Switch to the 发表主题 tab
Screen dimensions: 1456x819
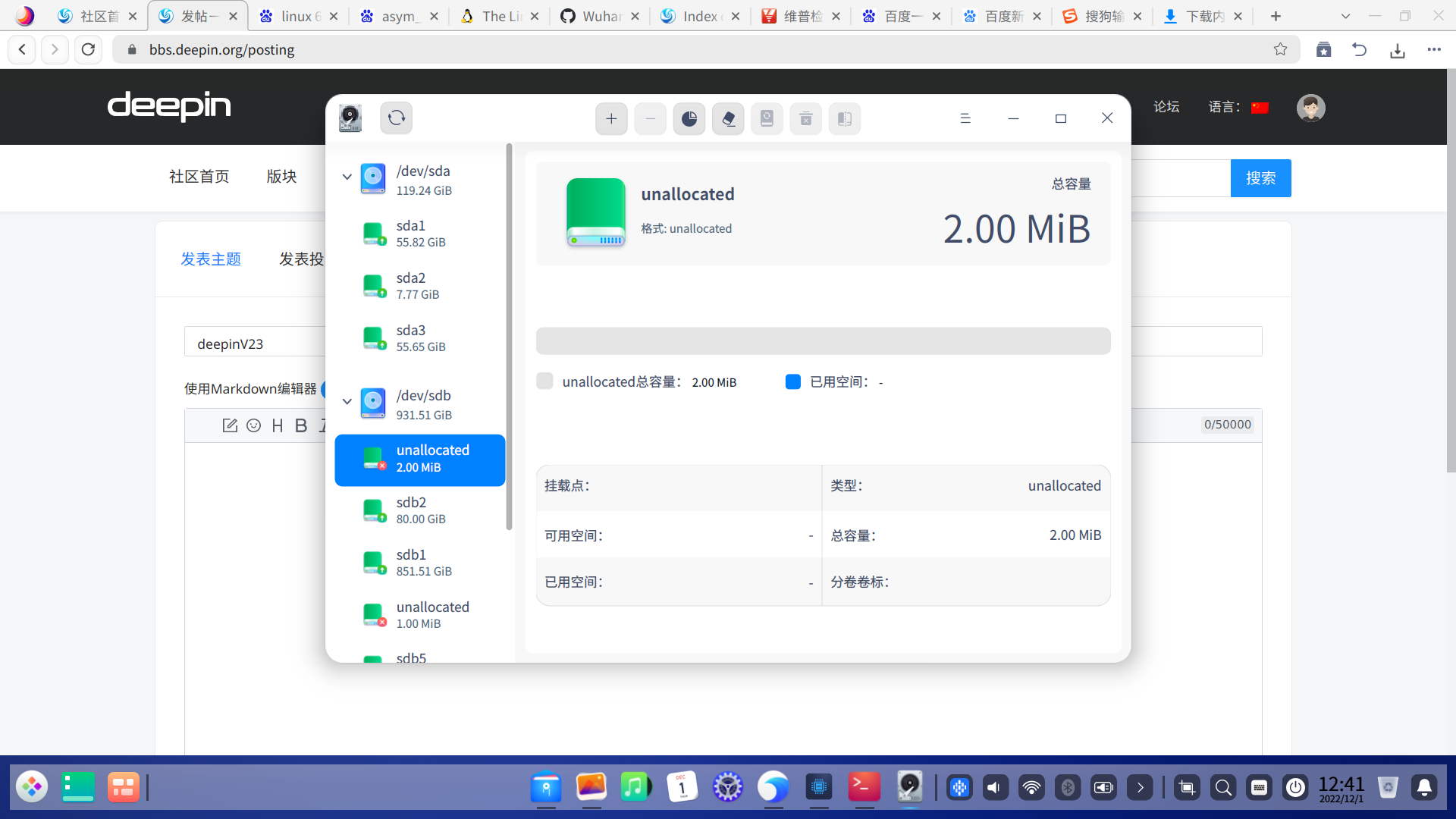(x=210, y=259)
